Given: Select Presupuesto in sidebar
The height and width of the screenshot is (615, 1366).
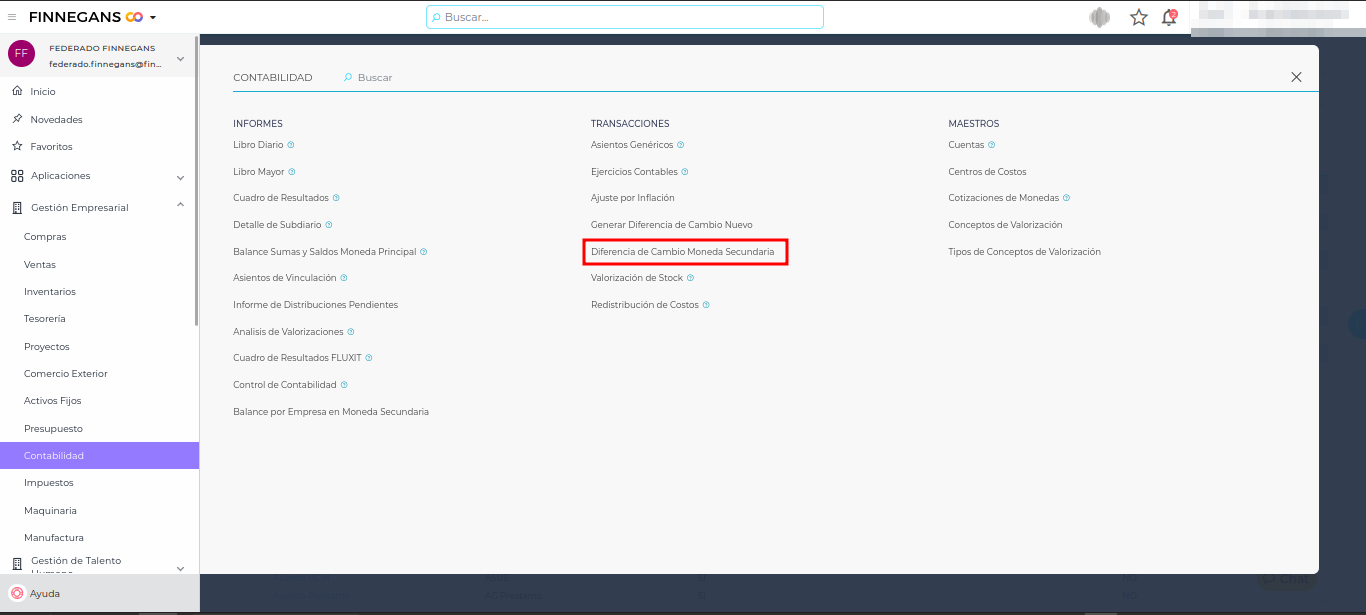Looking at the screenshot, I should pos(53,429).
